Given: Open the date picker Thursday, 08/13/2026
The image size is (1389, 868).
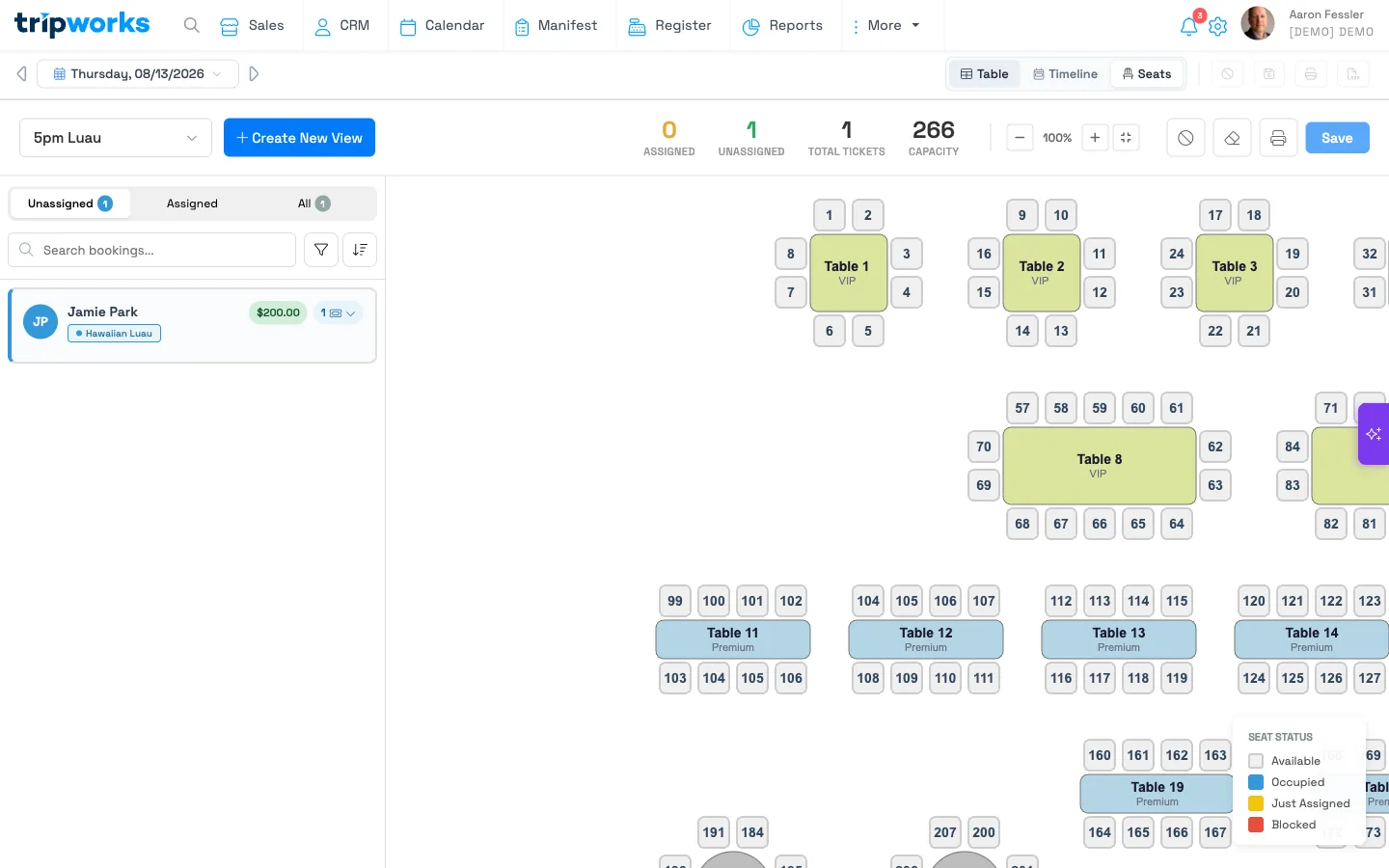Looking at the screenshot, I should [138, 73].
